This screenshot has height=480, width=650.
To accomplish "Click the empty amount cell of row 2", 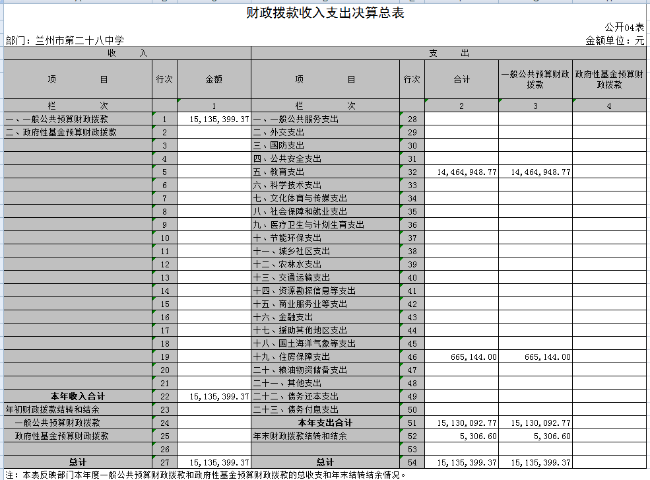I will coord(214,132).
